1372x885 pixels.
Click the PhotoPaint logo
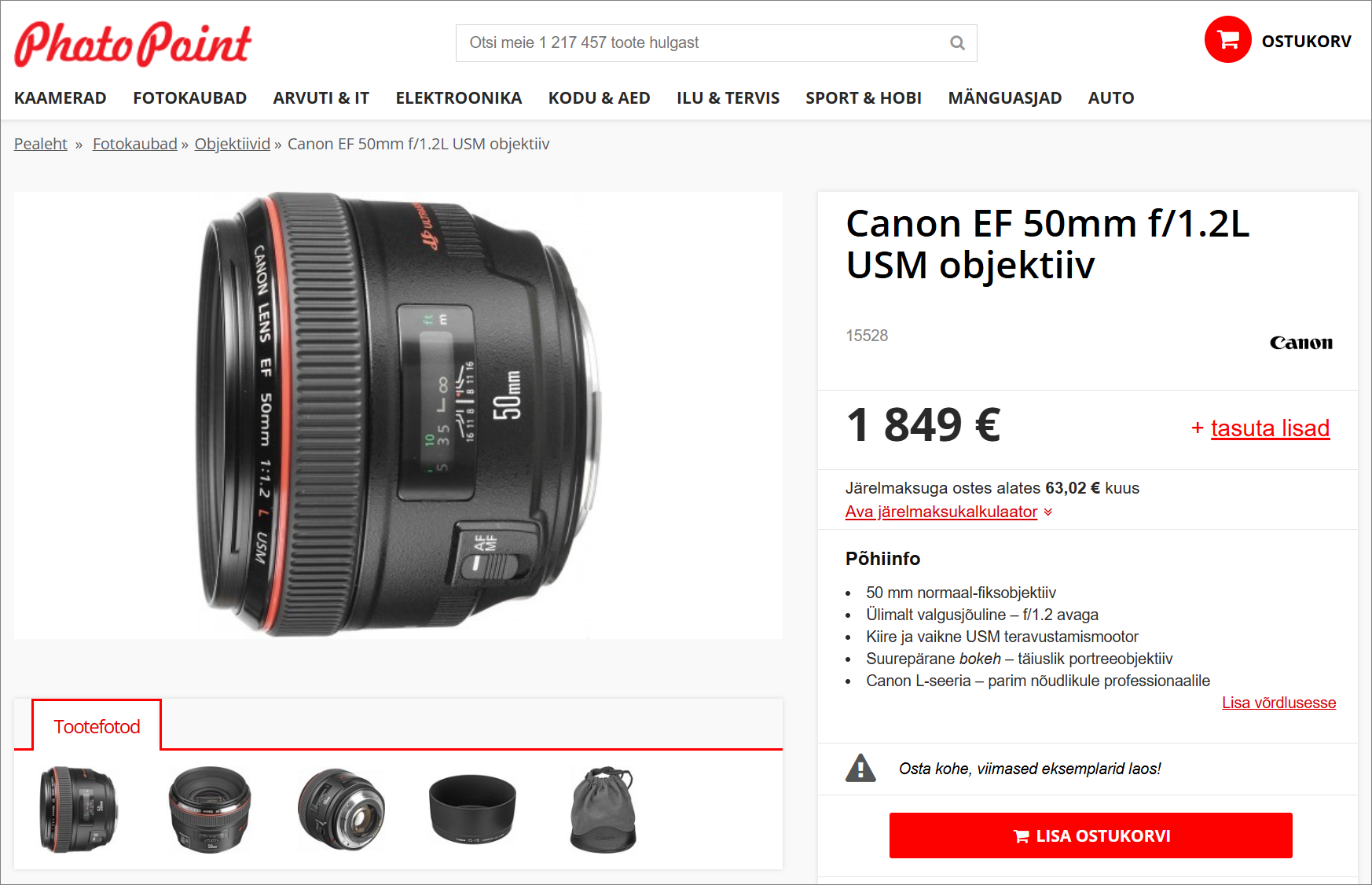click(x=133, y=44)
